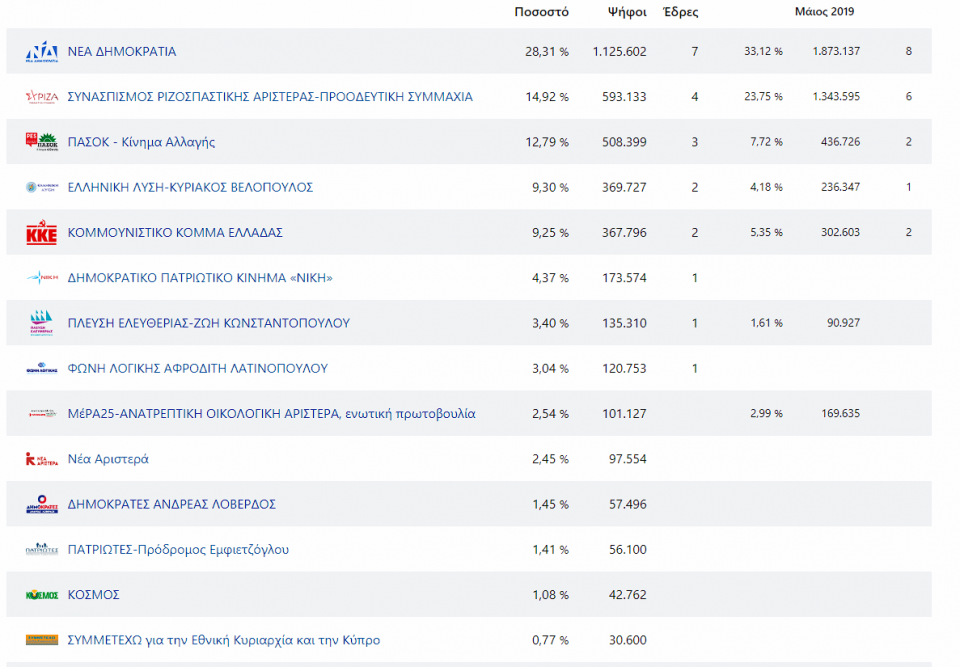The width and height of the screenshot is (960, 667).
Task: Click the Ποσοστό column header
Action: pos(541,13)
